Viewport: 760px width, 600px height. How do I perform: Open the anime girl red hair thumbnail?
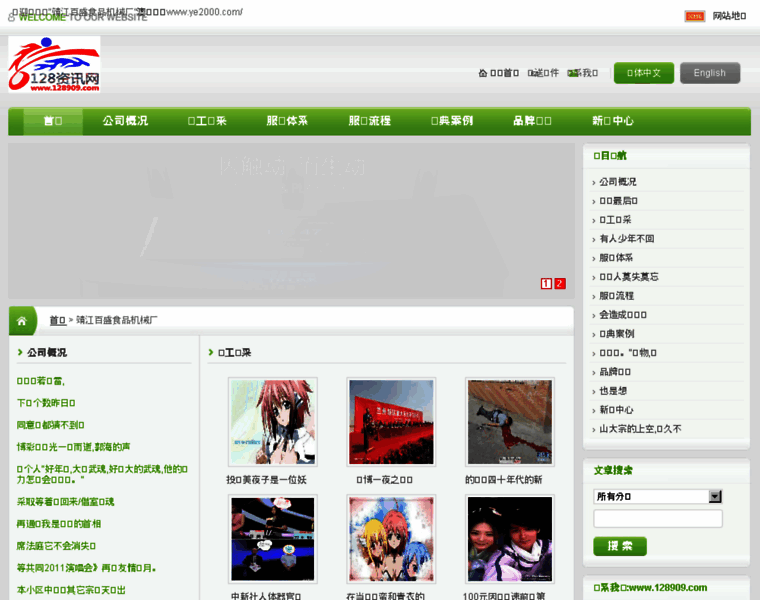point(272,422)
